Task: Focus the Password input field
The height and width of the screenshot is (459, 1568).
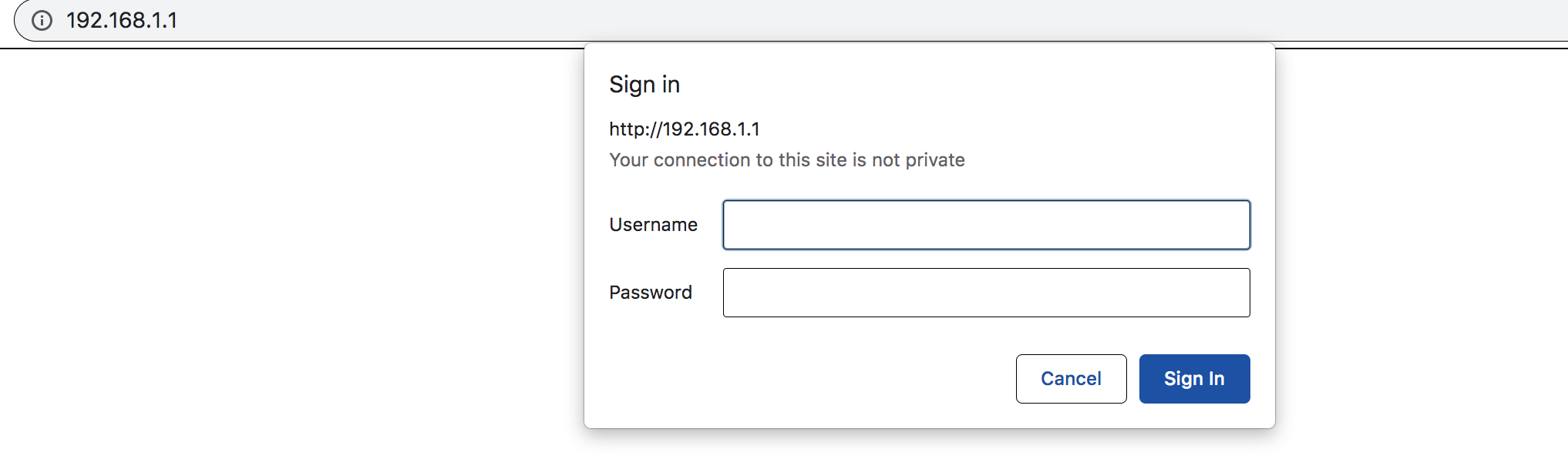Action: click(986, 293)
